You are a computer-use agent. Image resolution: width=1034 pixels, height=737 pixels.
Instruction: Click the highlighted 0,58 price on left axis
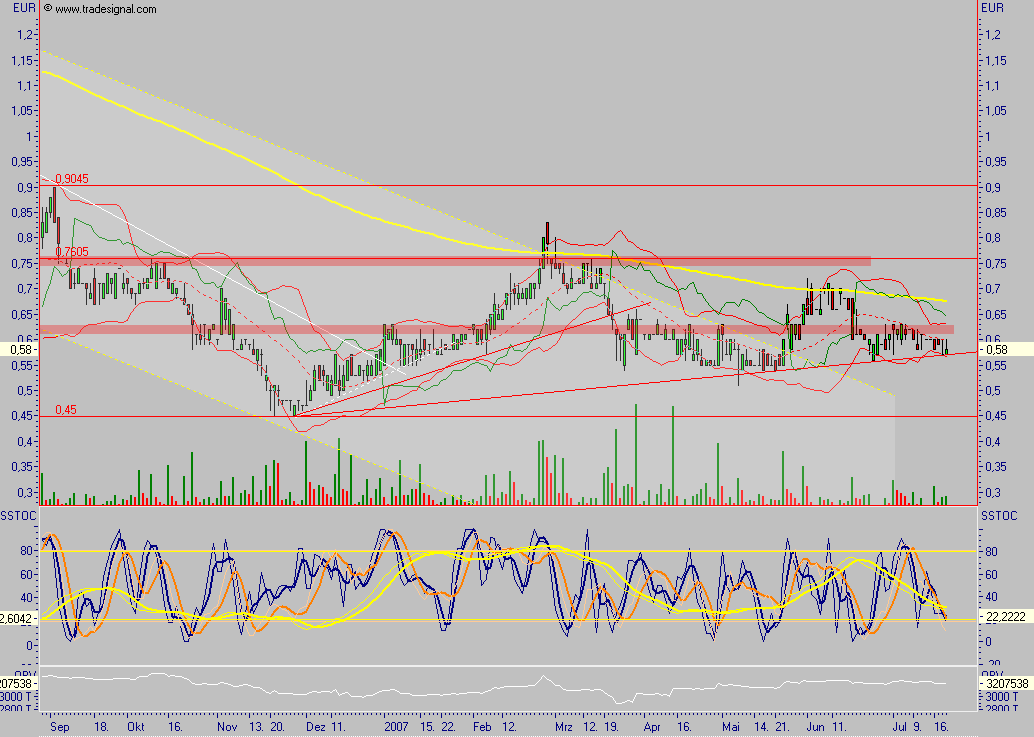[x=21, y=349]
